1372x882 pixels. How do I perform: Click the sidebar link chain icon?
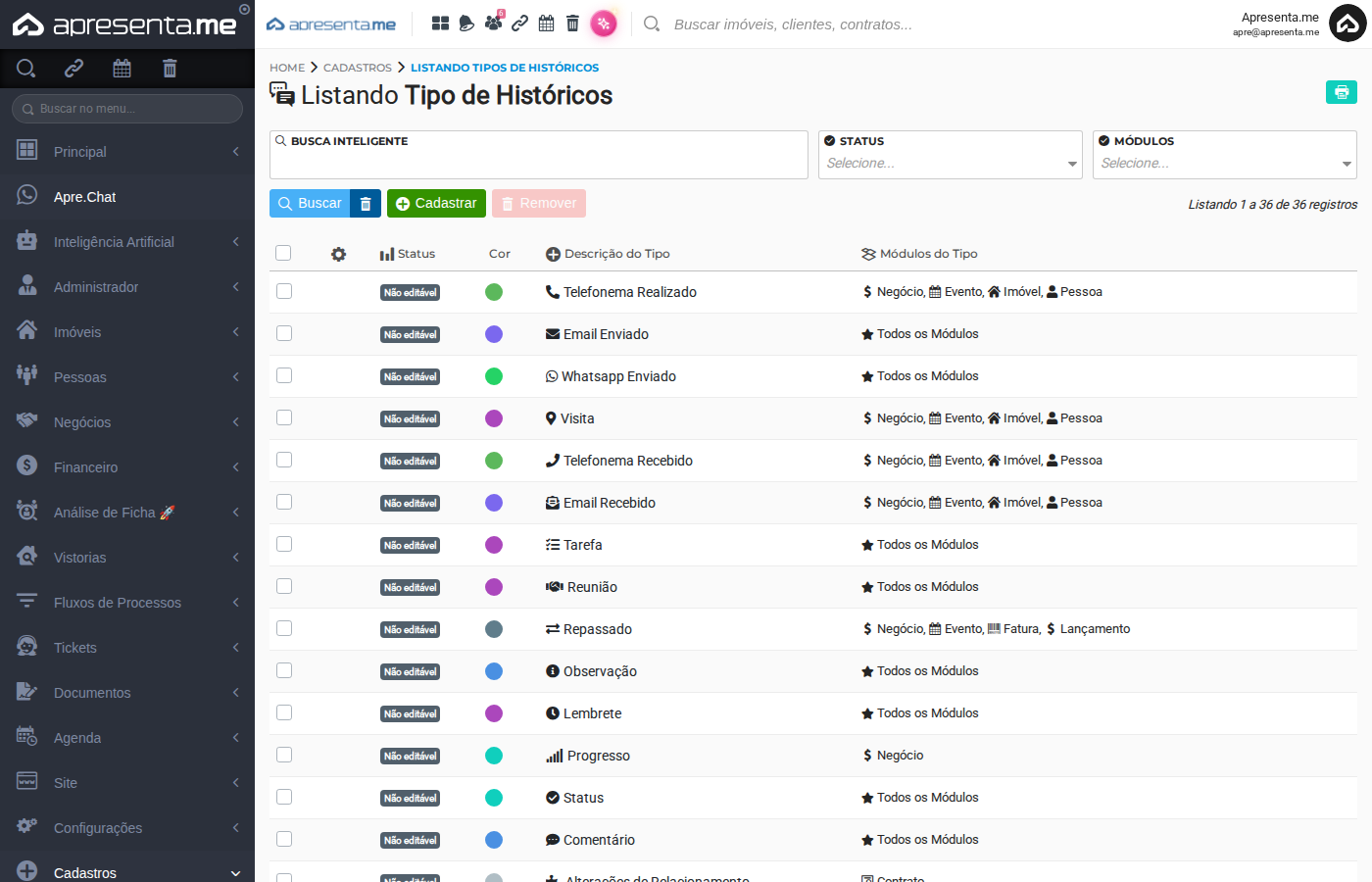click(73, 68)
